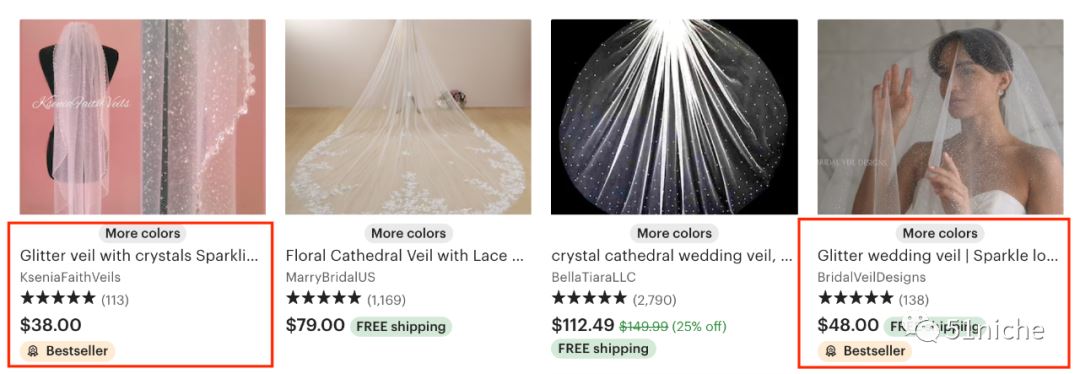
Task: Click the FREE shipping badge by $79.00
Action: point(401,326)
